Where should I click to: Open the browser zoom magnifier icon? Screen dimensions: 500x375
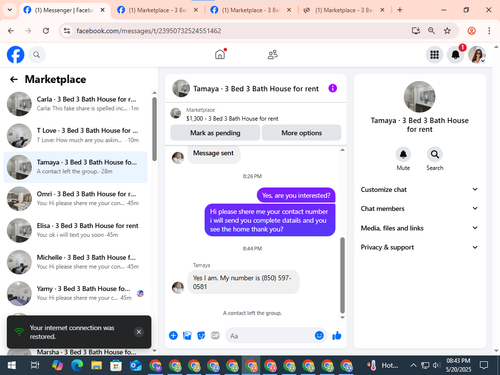[x=431, y=31]
